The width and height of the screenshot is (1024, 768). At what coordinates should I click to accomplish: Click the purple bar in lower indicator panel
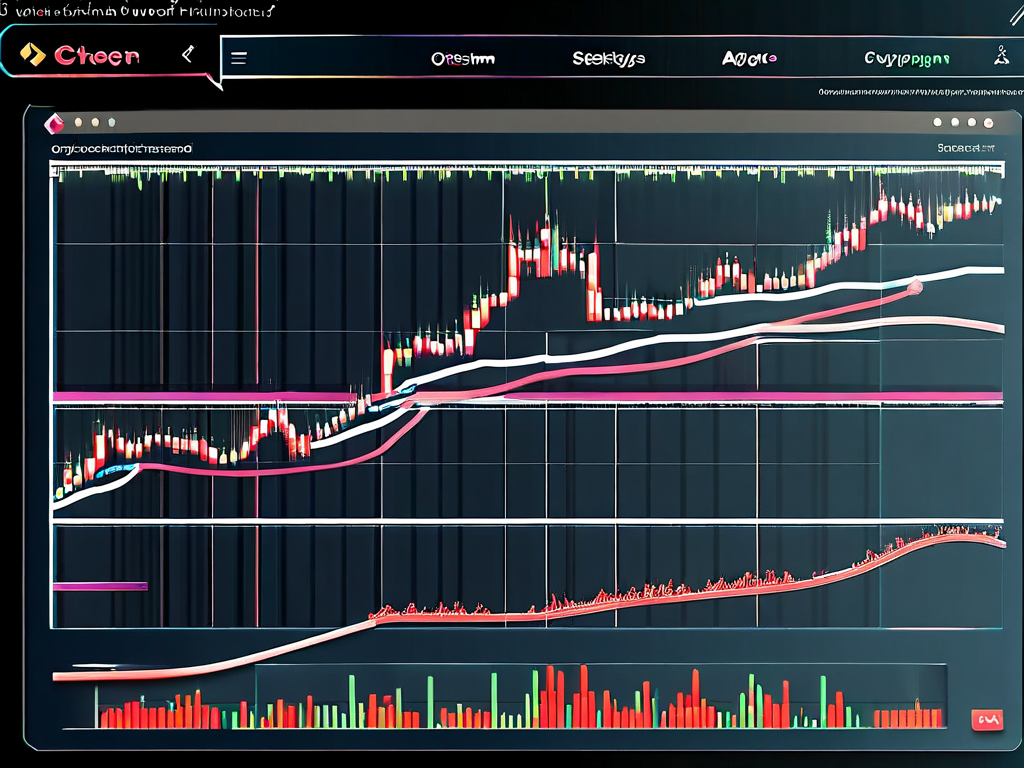click(100, 586)
